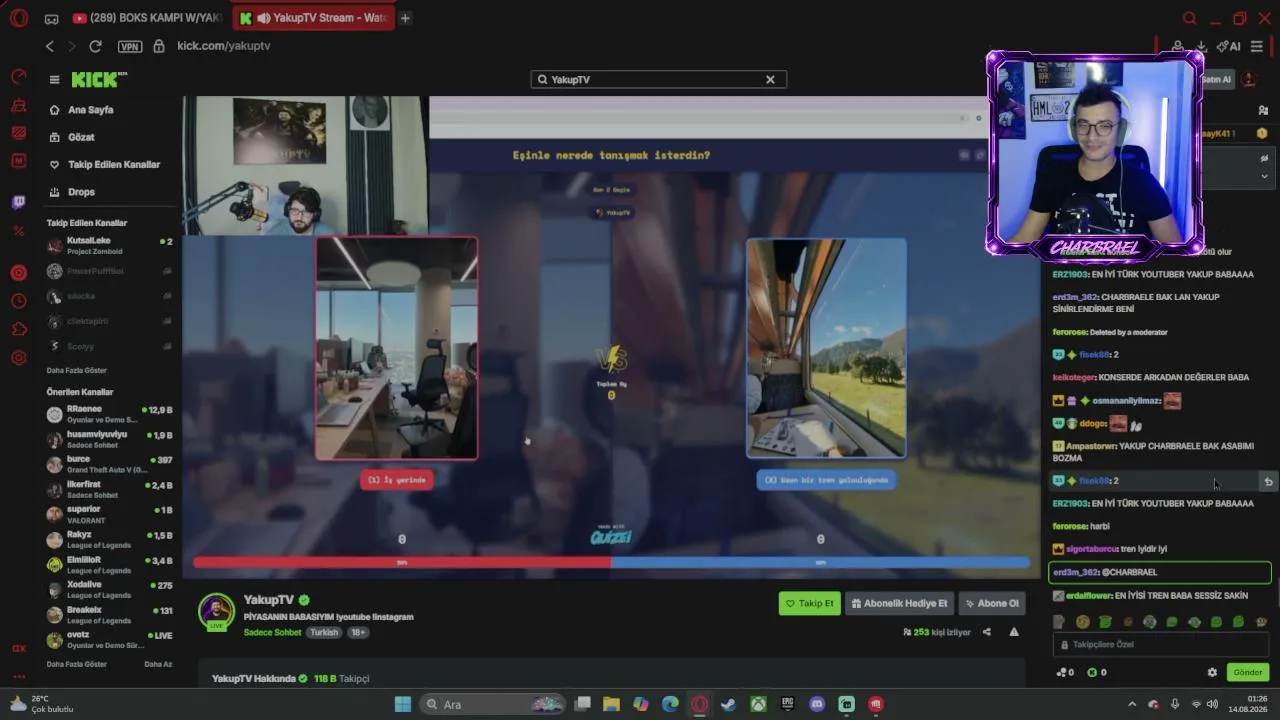The height and width of the screenshot is (720, 1280).
Task: Toggle the Kick sidebar hamburger menu
Action: pyautogui.click(x=54, y=80)
